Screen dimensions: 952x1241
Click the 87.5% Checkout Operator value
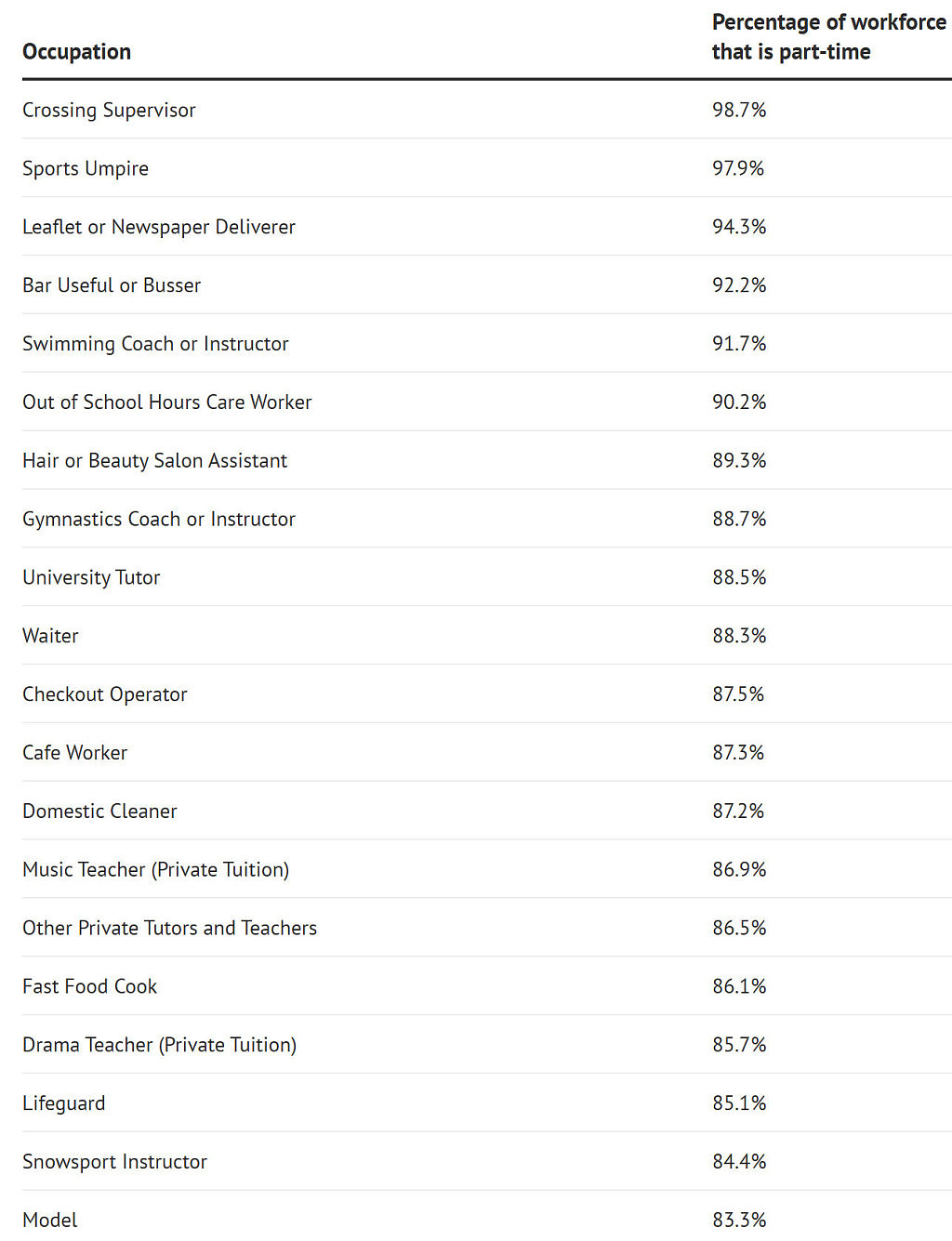click(738, 694)
